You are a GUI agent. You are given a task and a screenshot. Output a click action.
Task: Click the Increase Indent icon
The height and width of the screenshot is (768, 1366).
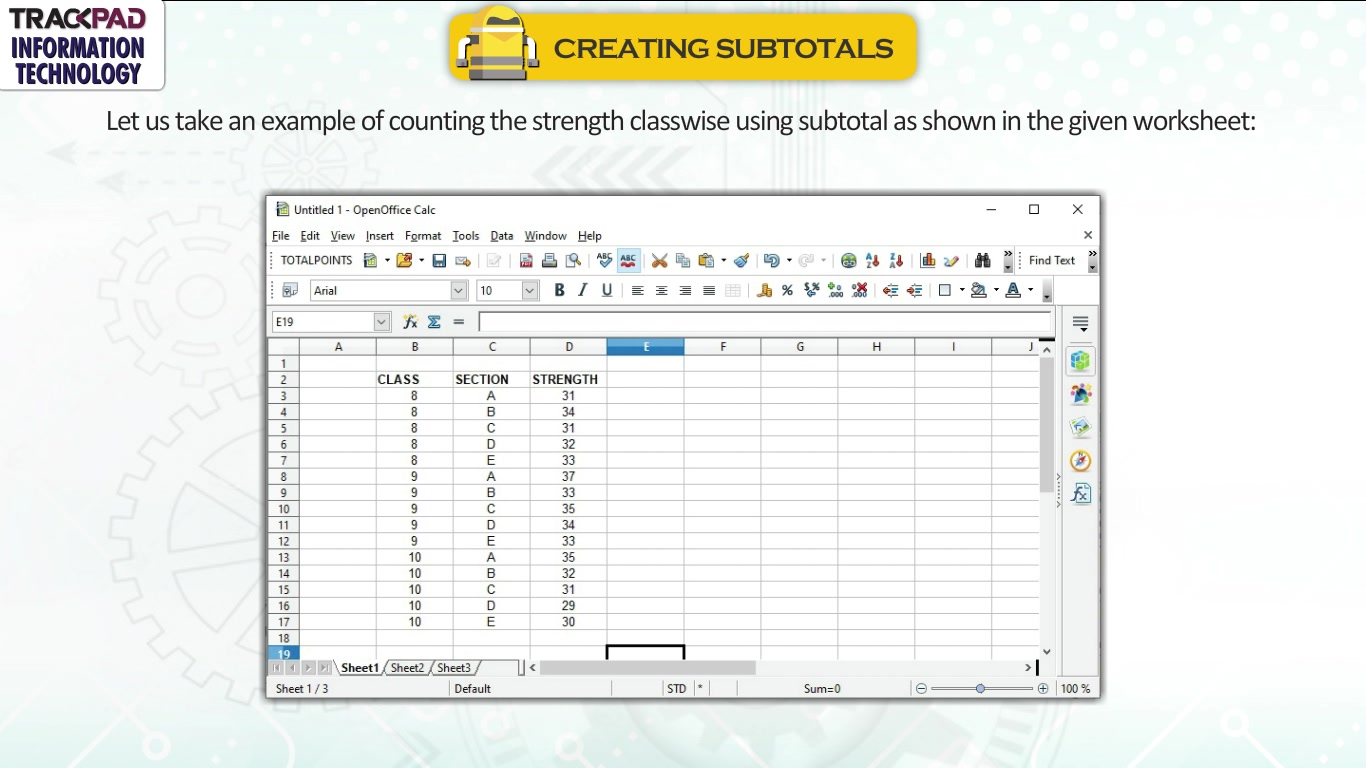pos(914,290)
